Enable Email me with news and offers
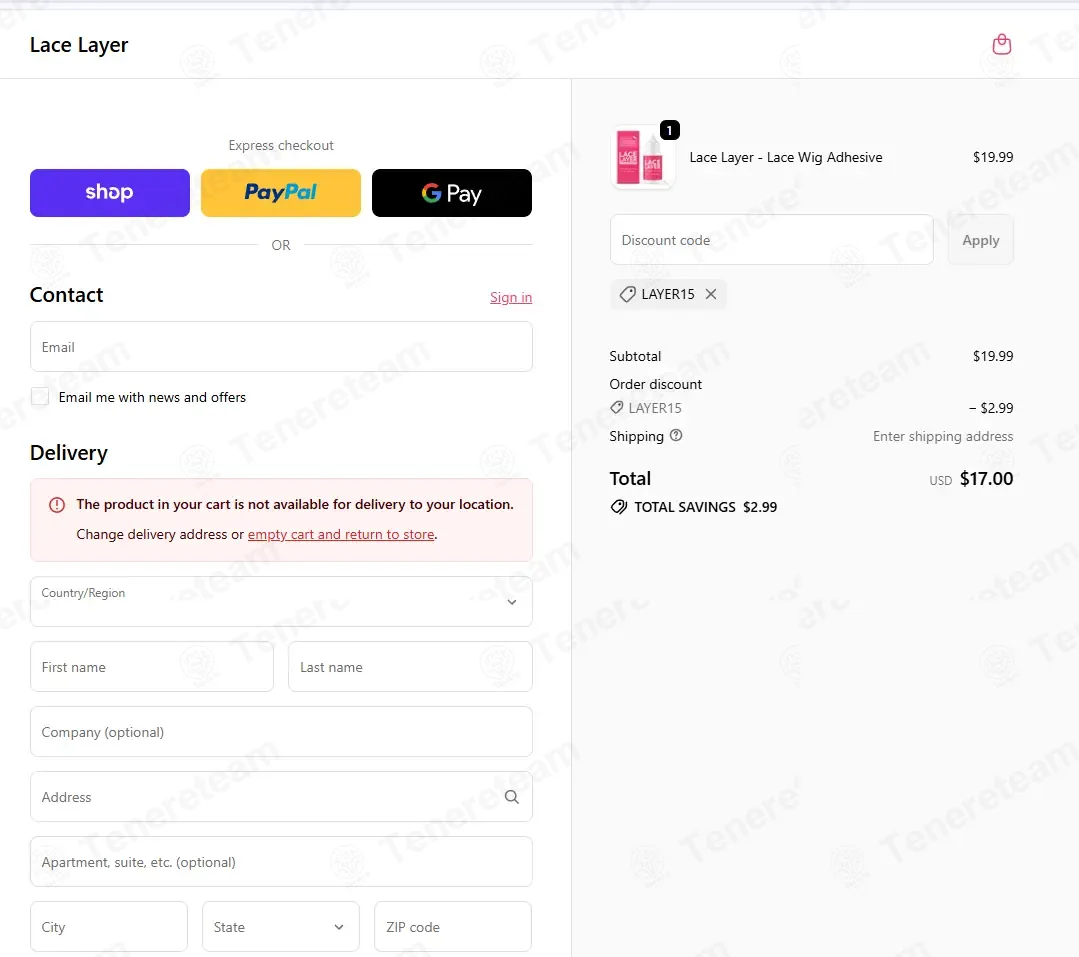Screen dimensions: 1079x957 (x=40, y=396)
